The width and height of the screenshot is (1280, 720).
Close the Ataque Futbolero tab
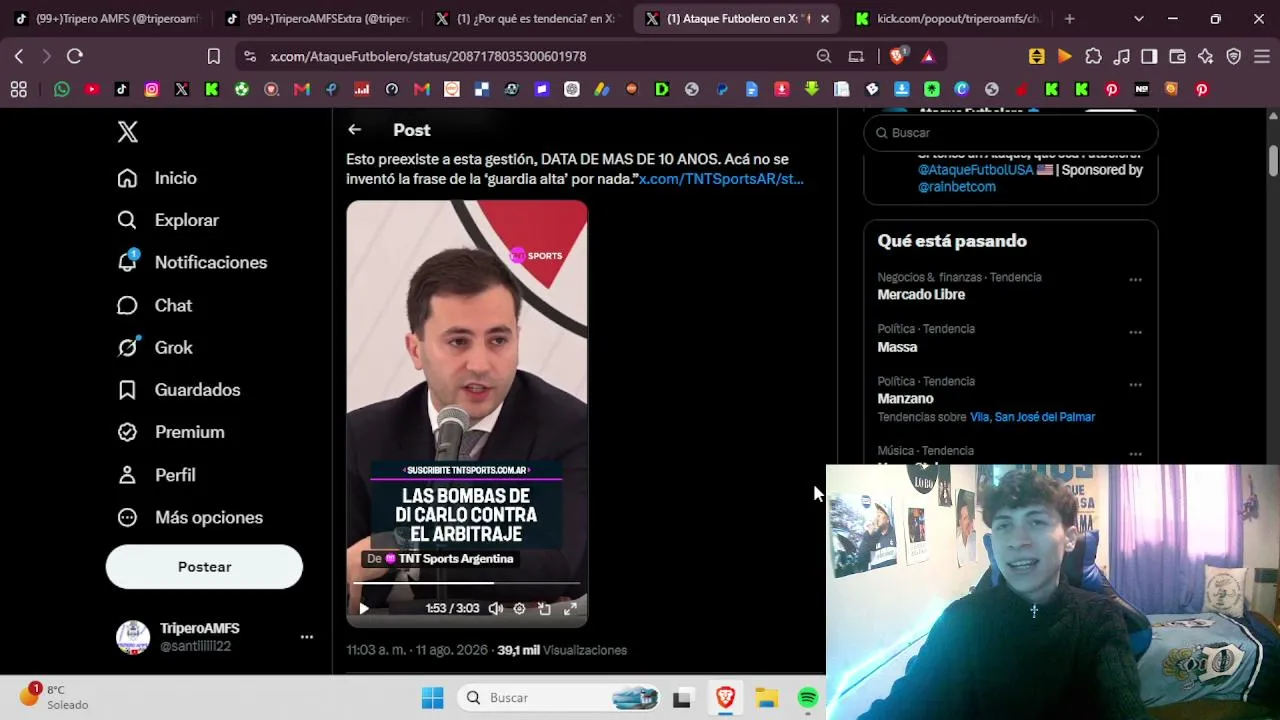(825, 18)
